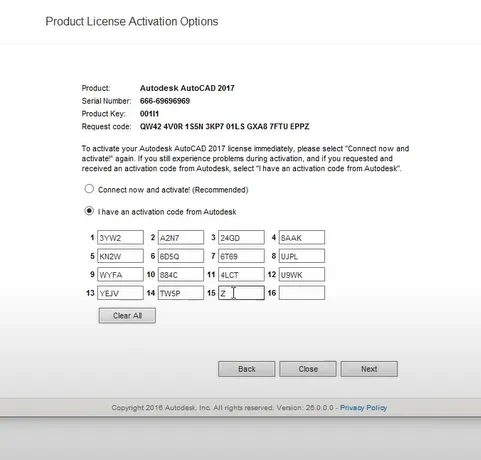Click the 'Product License Activation Options' heading
The height and width of the screenshot is (460, 481).
pos(132,21)
